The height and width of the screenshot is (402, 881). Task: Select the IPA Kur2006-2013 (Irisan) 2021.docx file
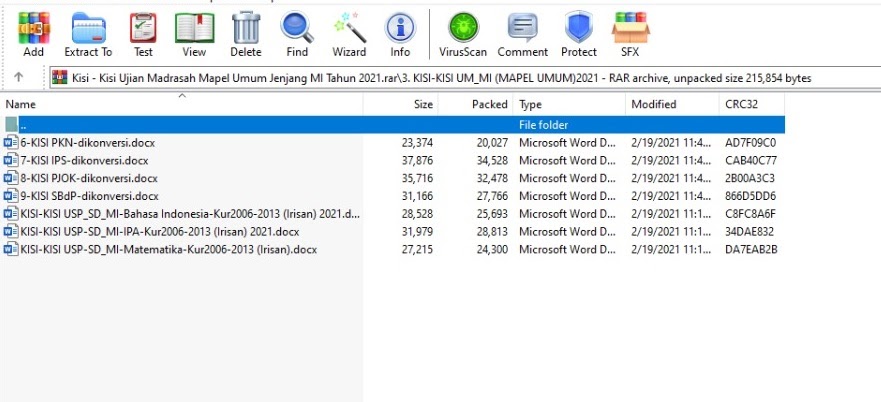click(160, 232)
